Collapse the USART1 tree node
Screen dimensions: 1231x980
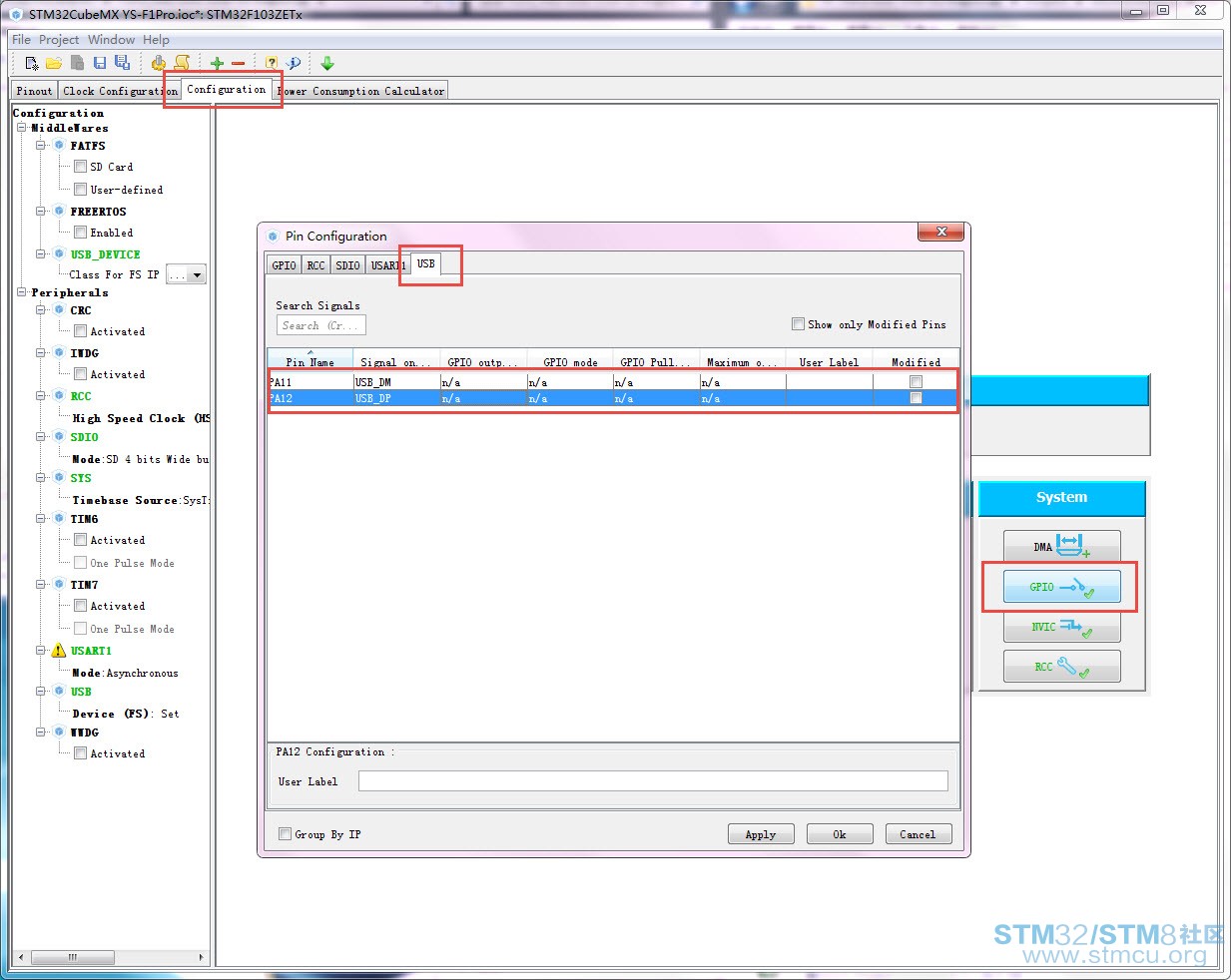pyautogui.click(x=41, y=651)
